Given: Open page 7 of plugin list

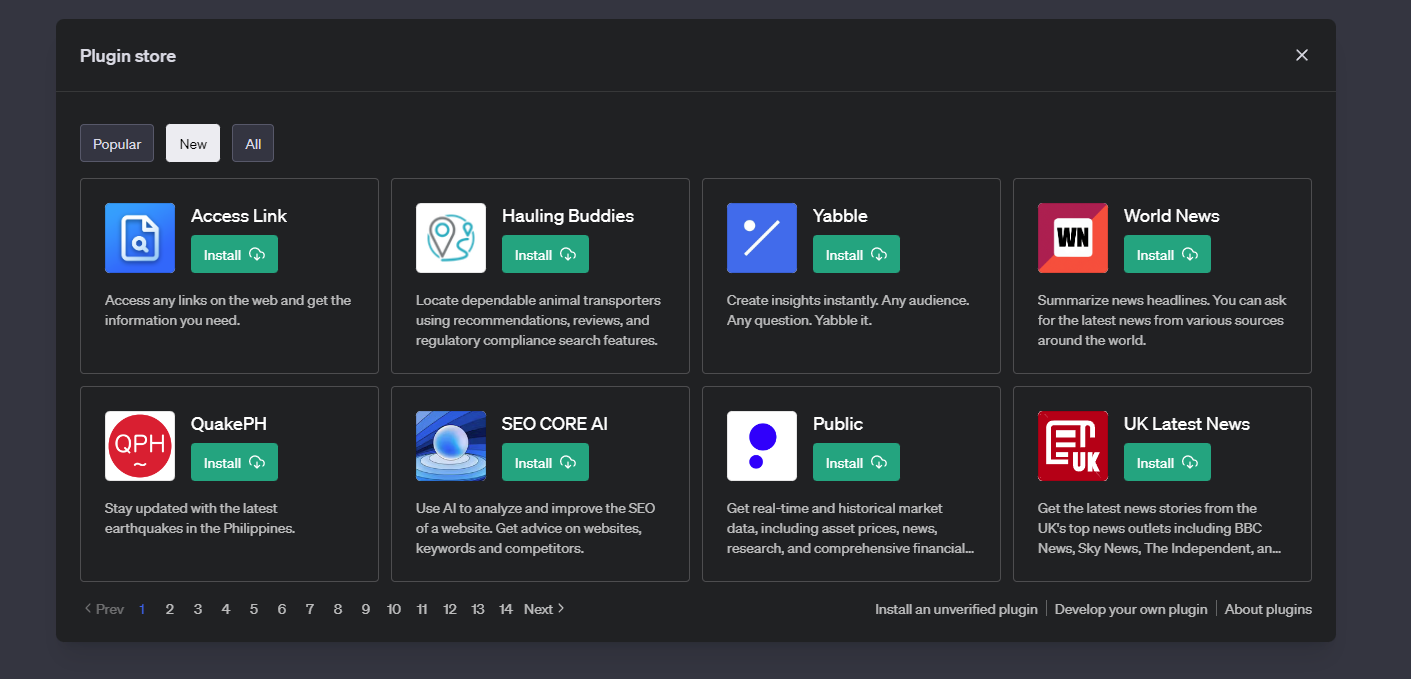Looking at the screenshot, I should (310, 609).
